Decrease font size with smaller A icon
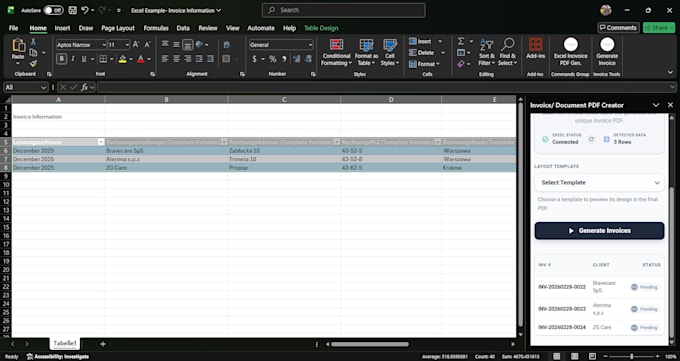Screen dimensions: 680x361 (147, 44)
